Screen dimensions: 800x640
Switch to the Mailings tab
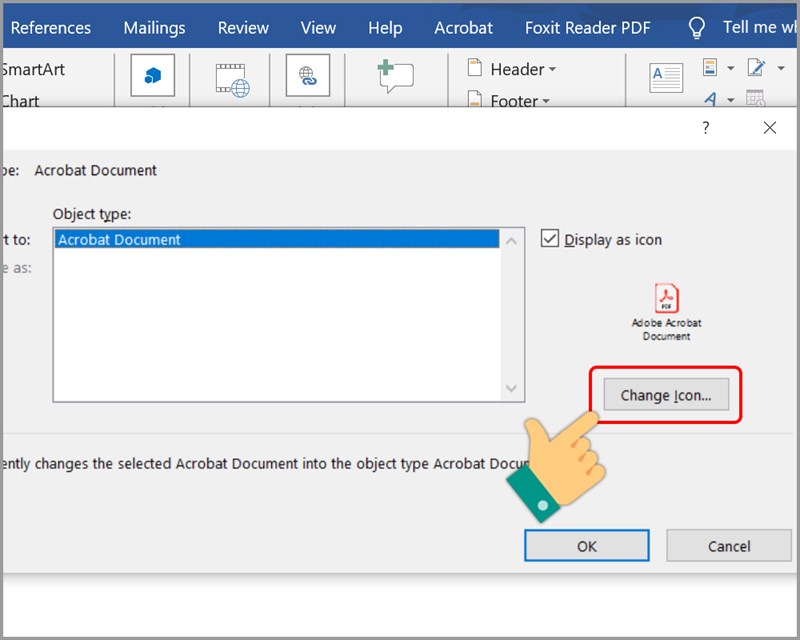pos(154,28)
